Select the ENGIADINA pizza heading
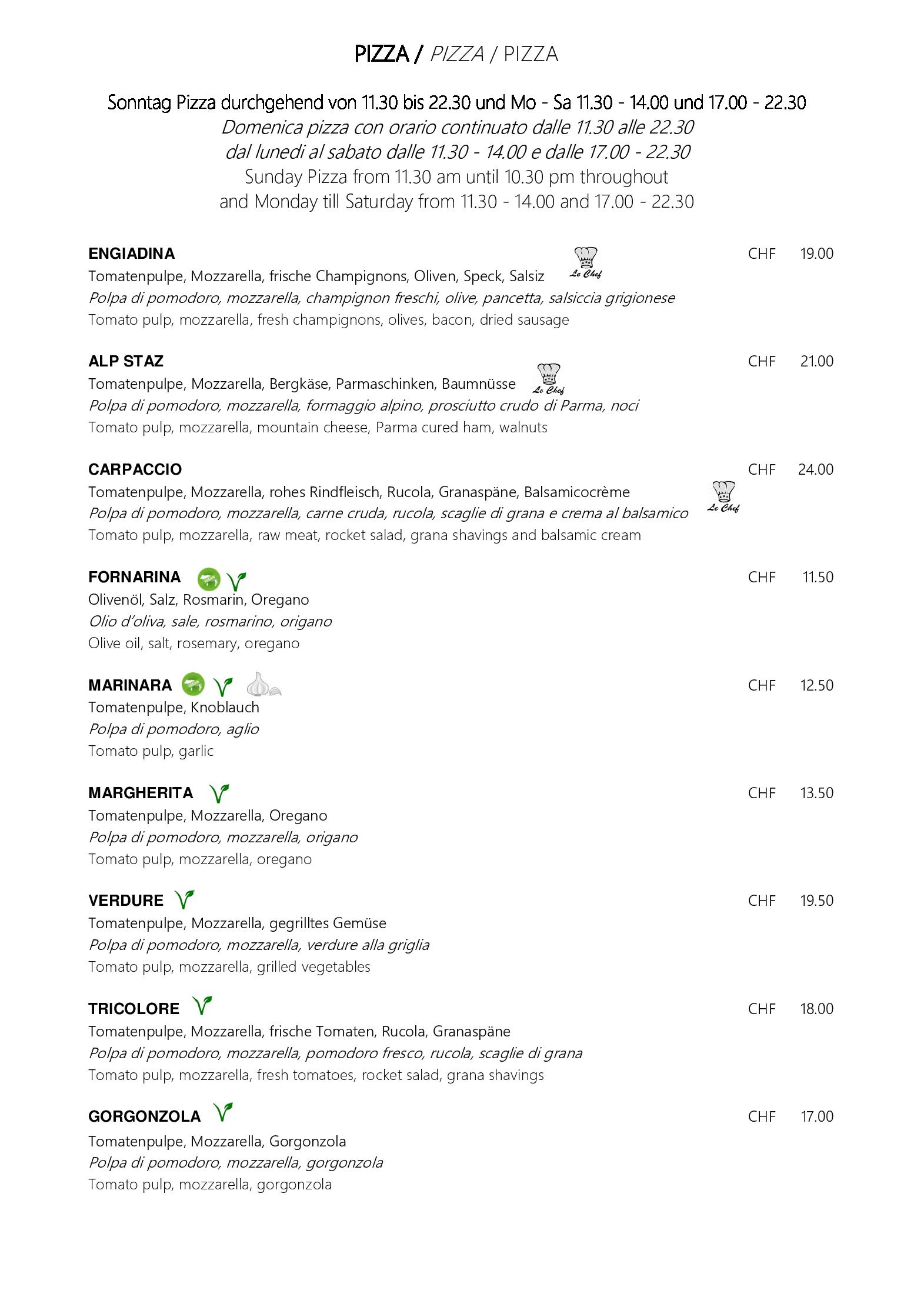 [x=132, y=254]
